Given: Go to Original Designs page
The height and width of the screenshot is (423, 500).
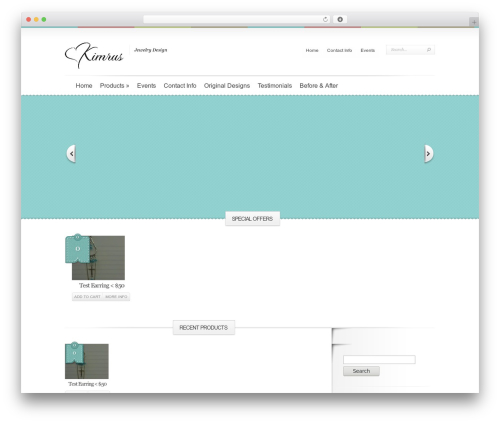Looking at the screenshot, I should (x=227, y=86).
